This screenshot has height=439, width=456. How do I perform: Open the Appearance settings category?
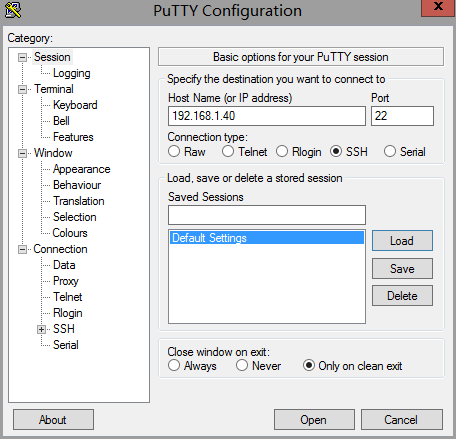82,169
